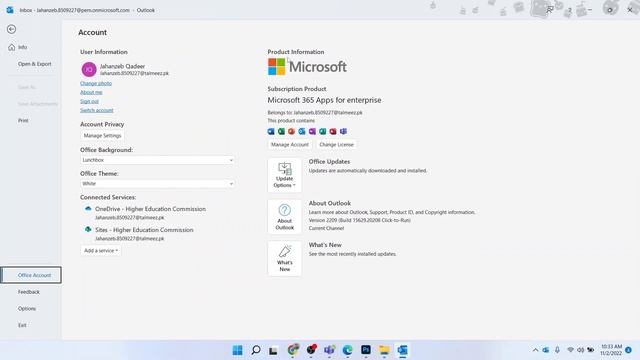Click the Word product icon

(x=271, y=131)
